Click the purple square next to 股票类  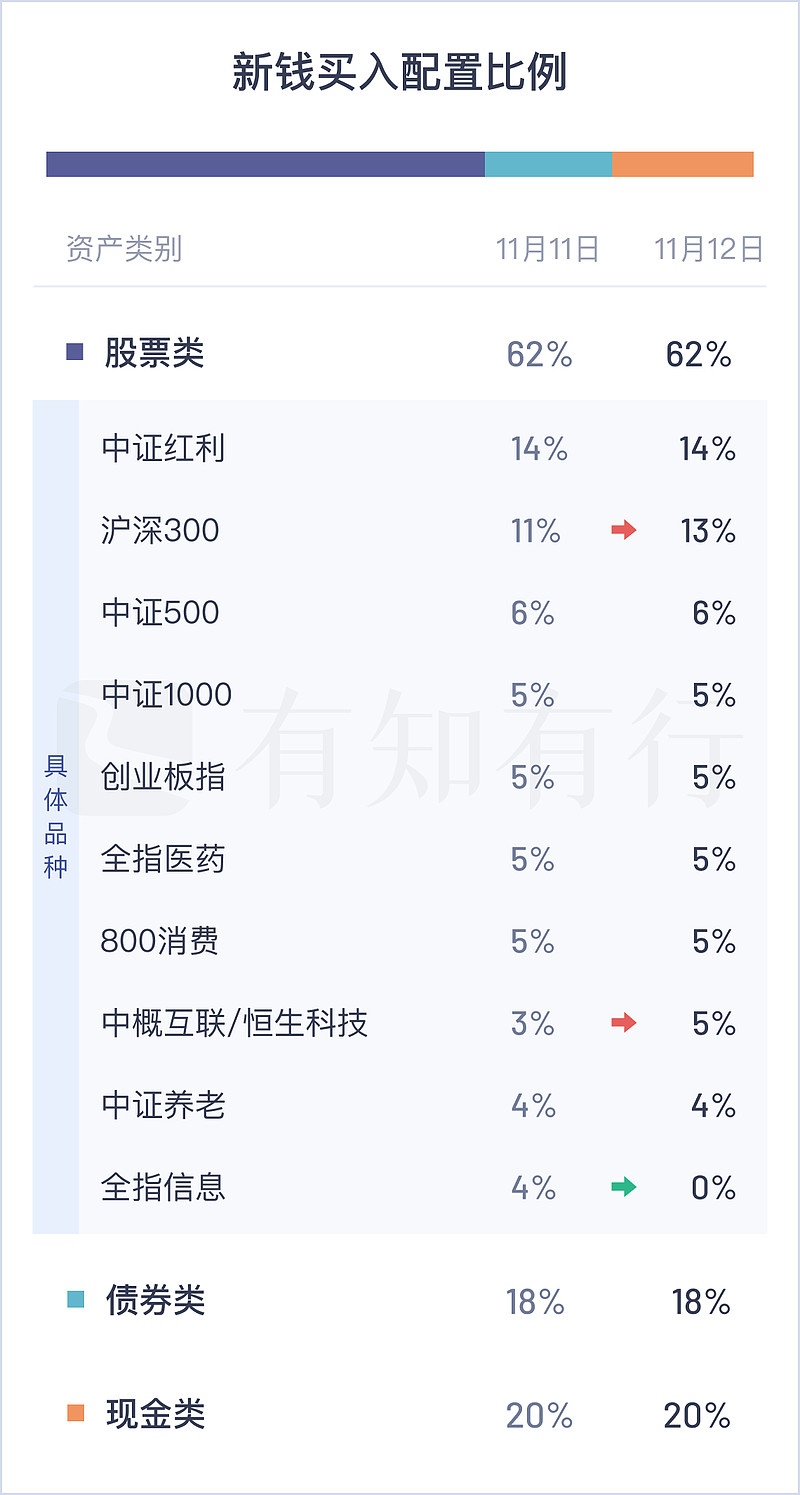[75, 352]
